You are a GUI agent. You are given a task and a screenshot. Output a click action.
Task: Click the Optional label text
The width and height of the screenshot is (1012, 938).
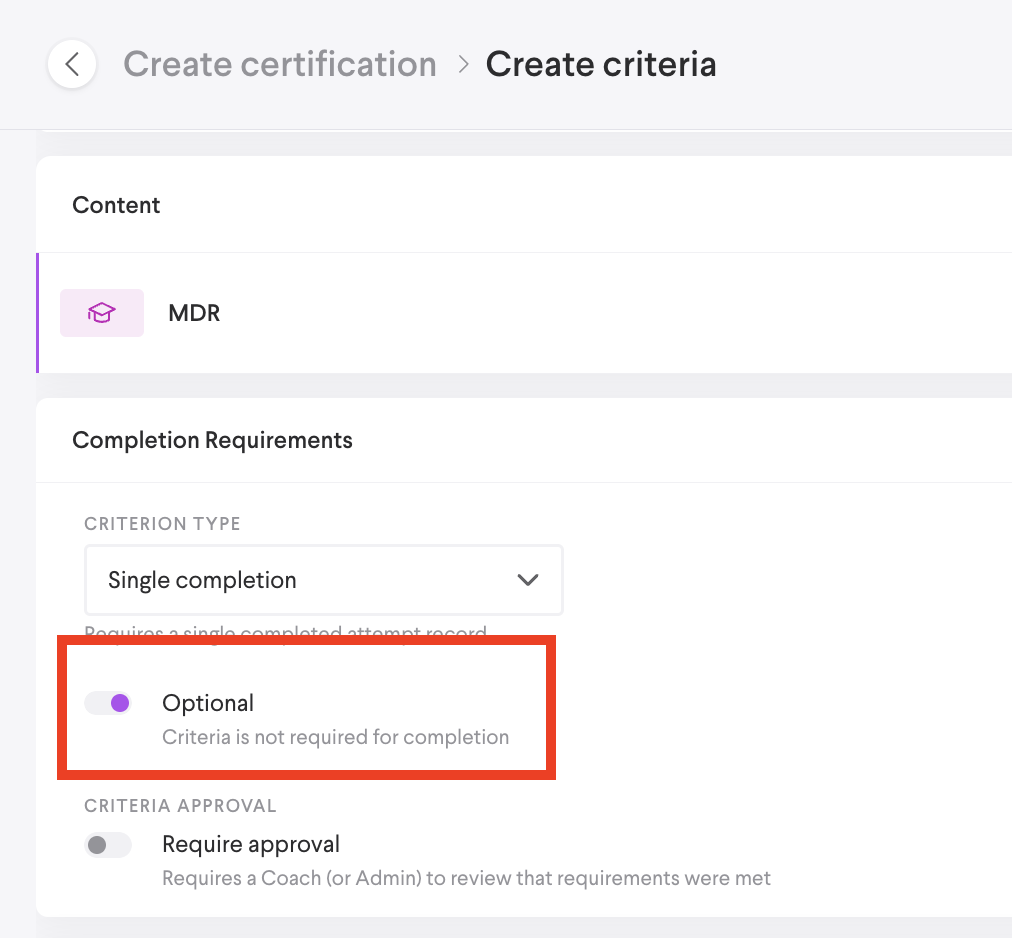point(208,703)
